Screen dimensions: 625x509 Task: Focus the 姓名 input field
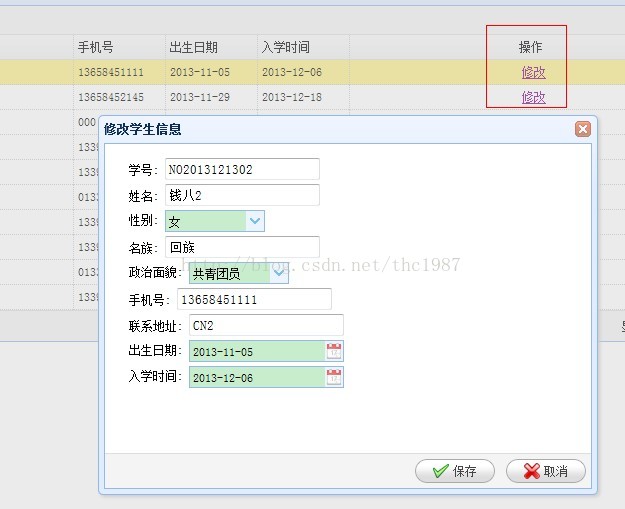coord(242,195)
